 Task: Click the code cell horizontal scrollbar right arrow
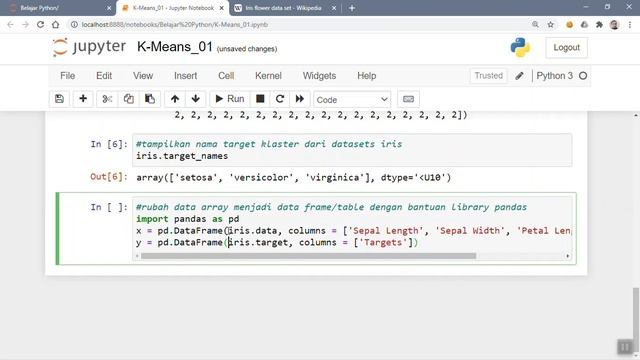567,256
